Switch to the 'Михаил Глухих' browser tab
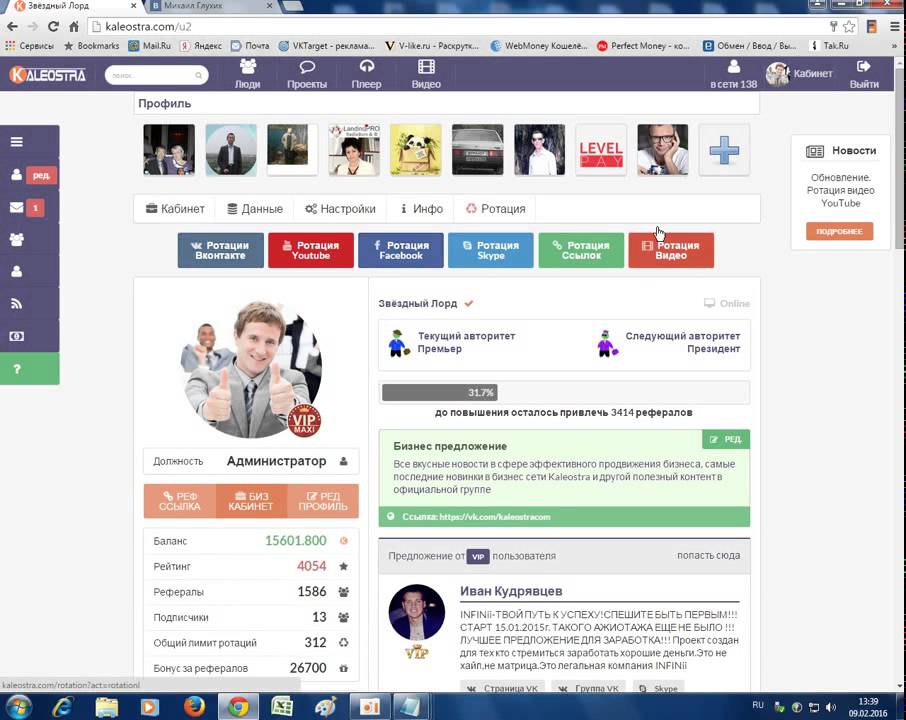Viewport: 906px width, 720px height. coord(211,6)
